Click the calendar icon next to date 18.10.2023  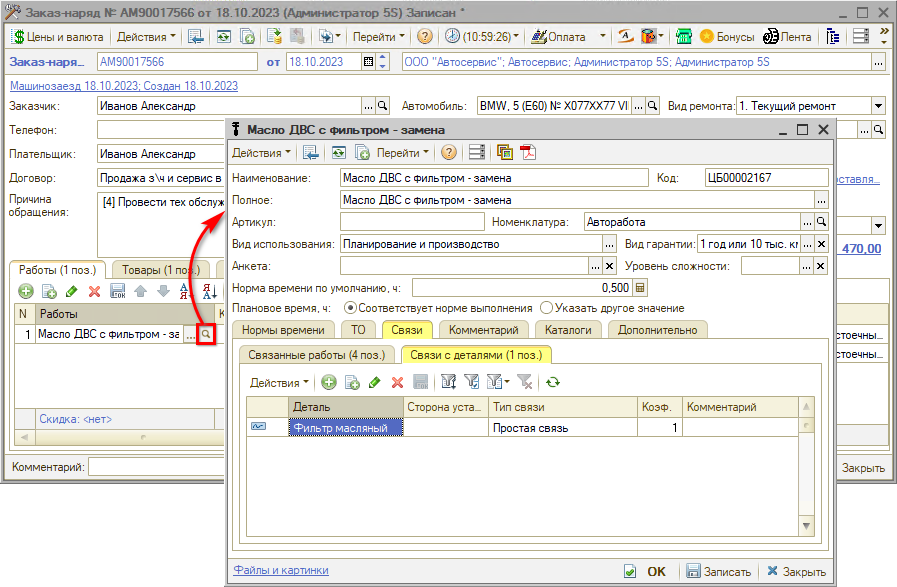[x=369, y=62]
